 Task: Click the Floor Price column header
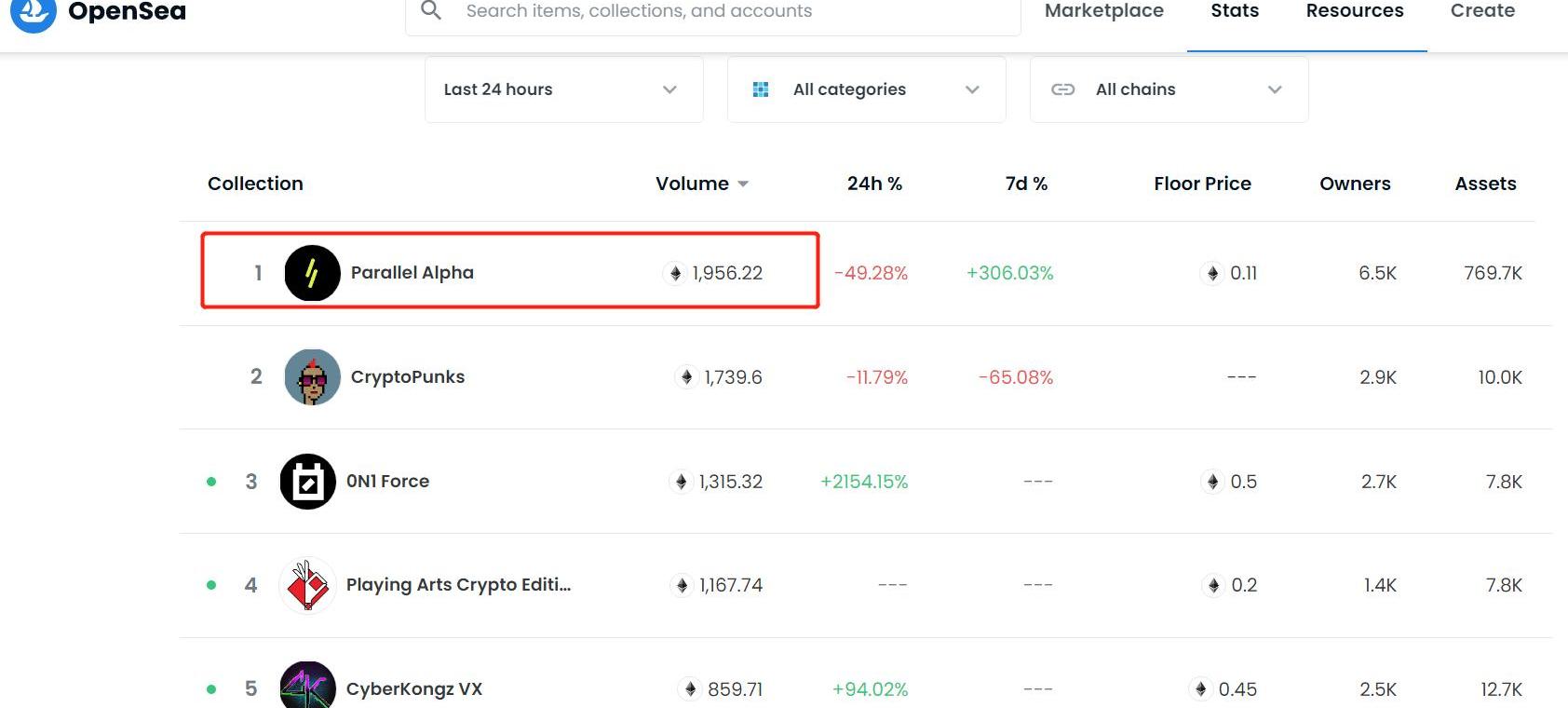pos(1201,184)
